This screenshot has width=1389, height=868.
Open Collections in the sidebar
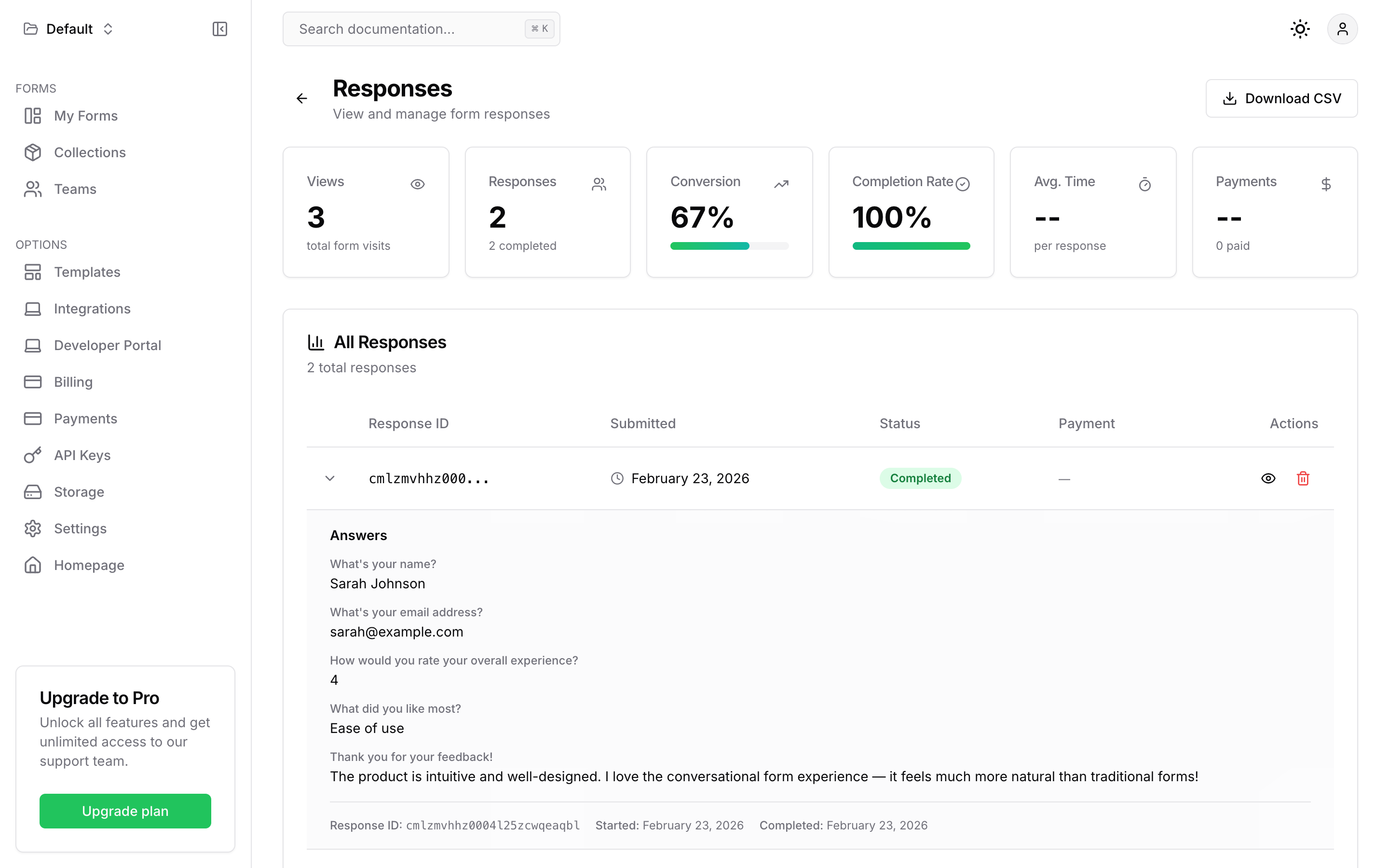(90, 152)
